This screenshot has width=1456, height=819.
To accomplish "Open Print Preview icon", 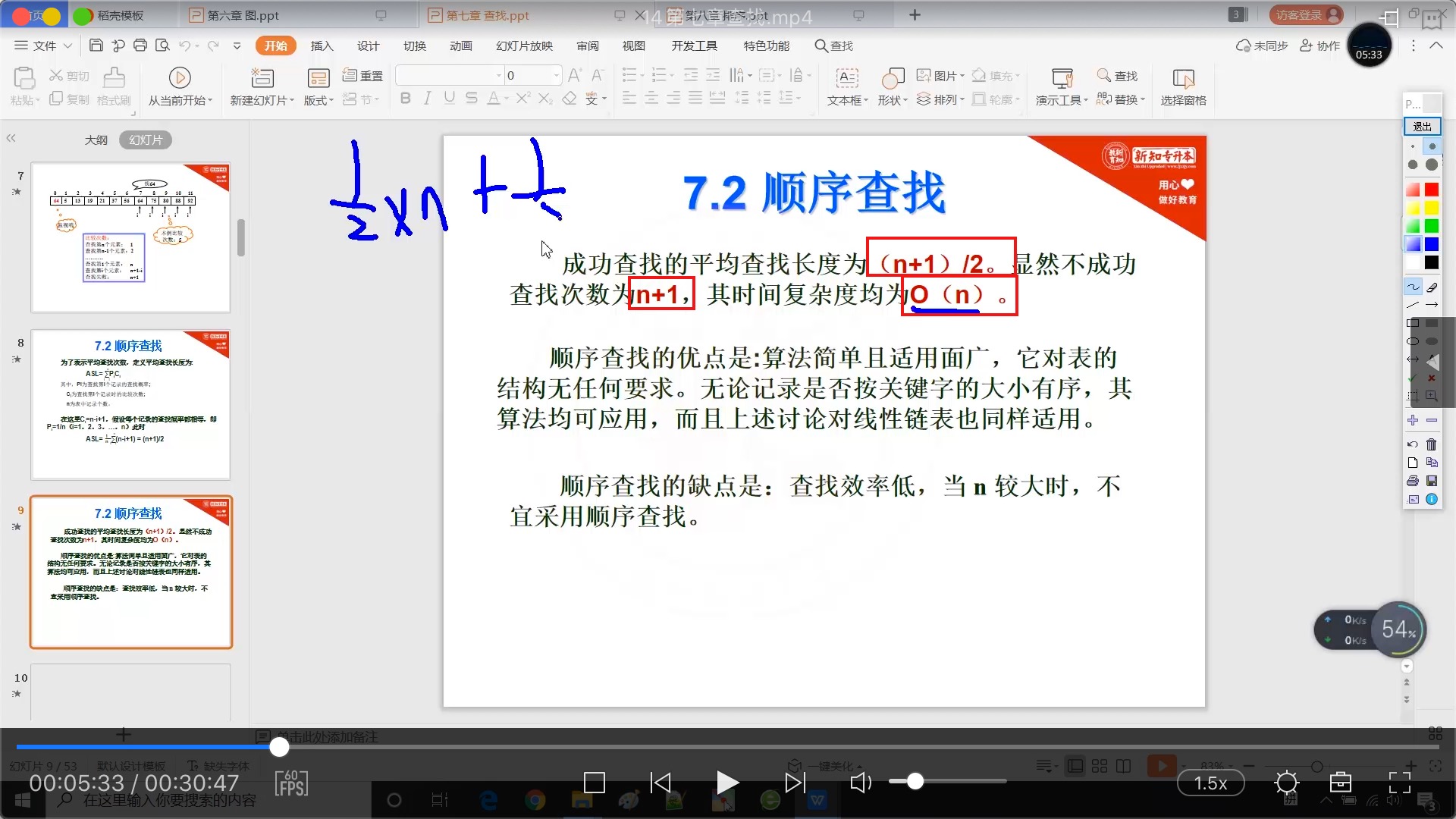I will tap(162, 45).
